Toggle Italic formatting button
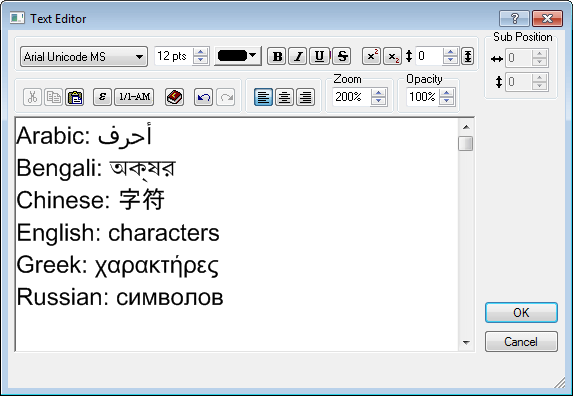The image size is (573, 396). point(298,56)
